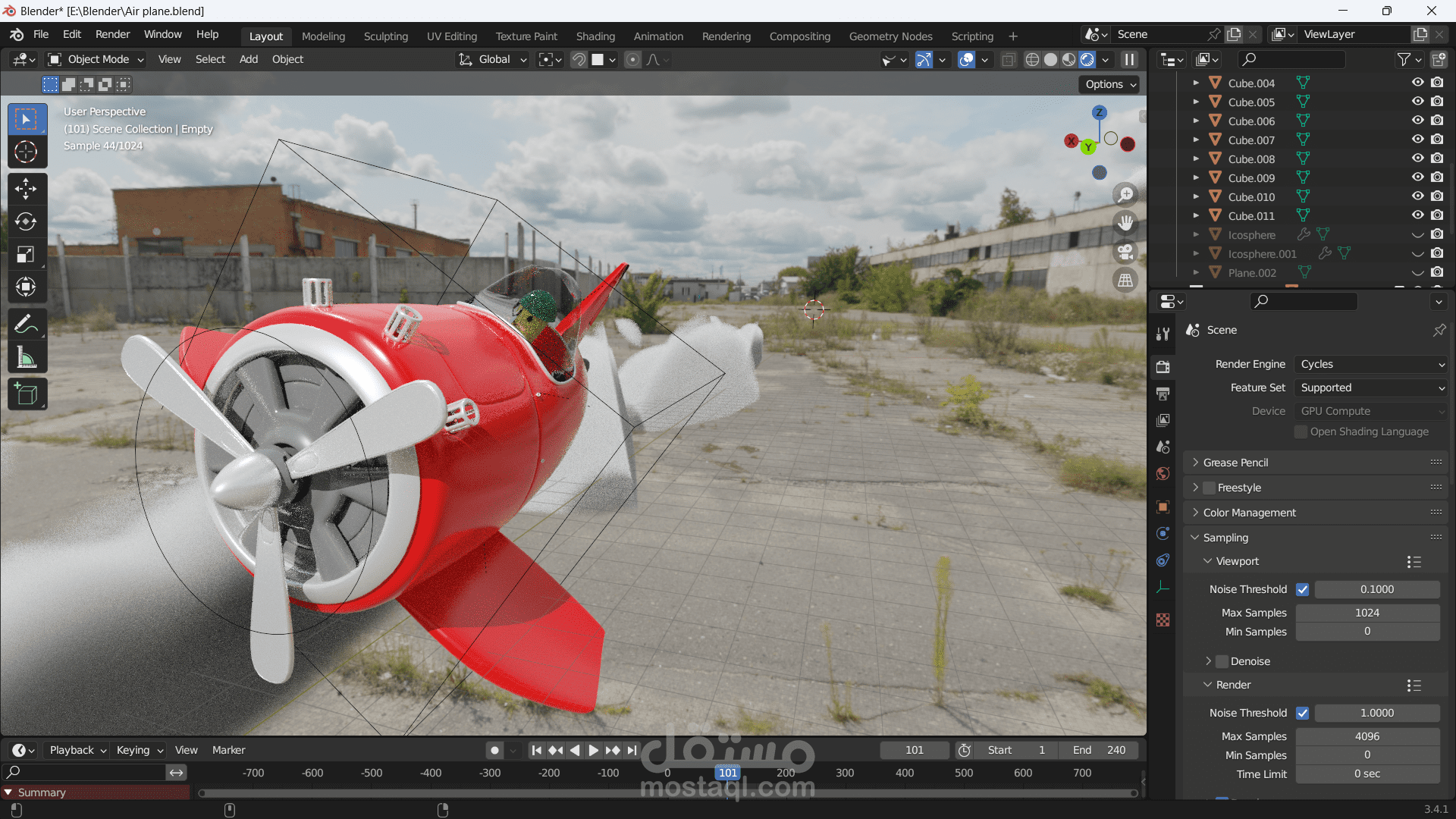The height and width of the screenshot is (819, 1456).
Task: Jump to the last frame
Action: tap(632, 750)
